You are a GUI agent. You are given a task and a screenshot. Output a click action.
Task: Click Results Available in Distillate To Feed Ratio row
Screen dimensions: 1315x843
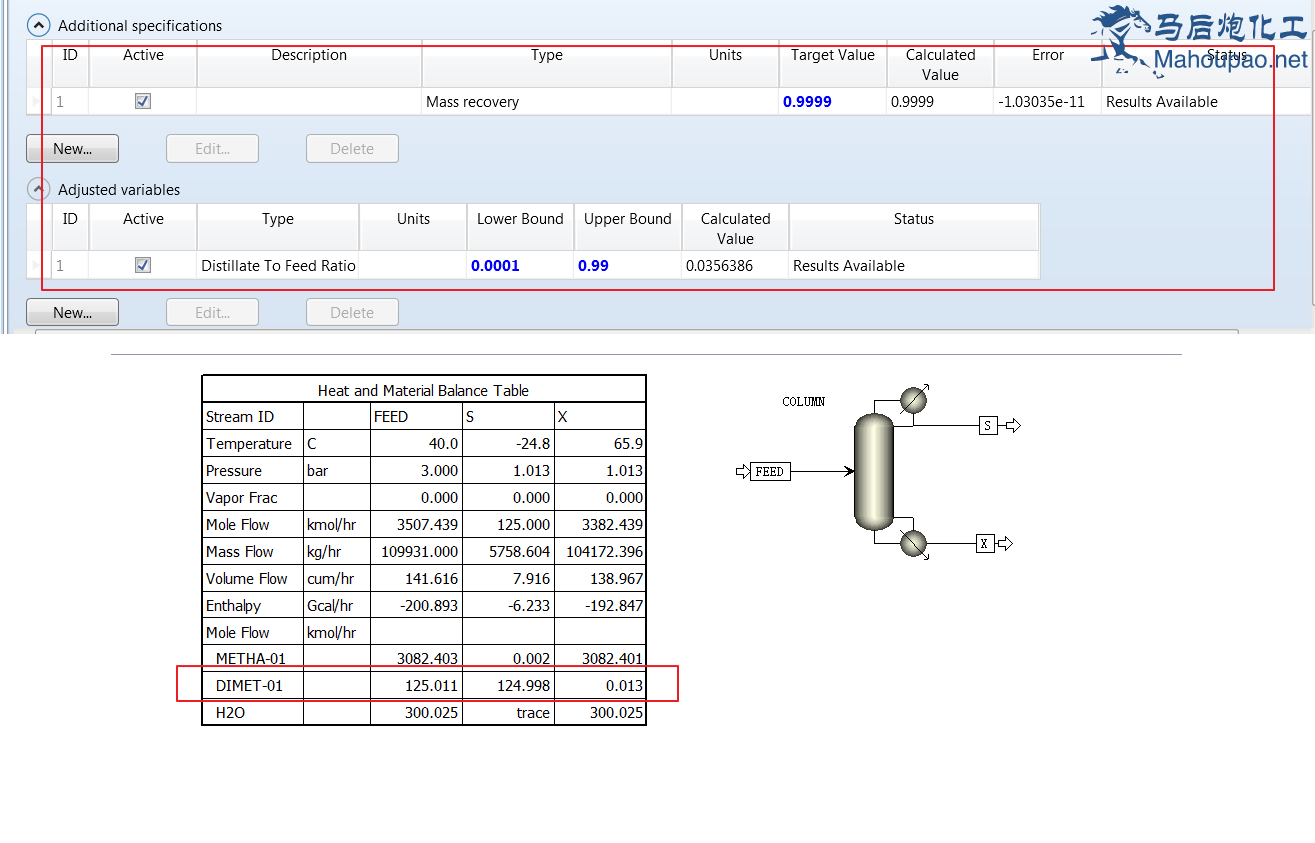[849, 265]
